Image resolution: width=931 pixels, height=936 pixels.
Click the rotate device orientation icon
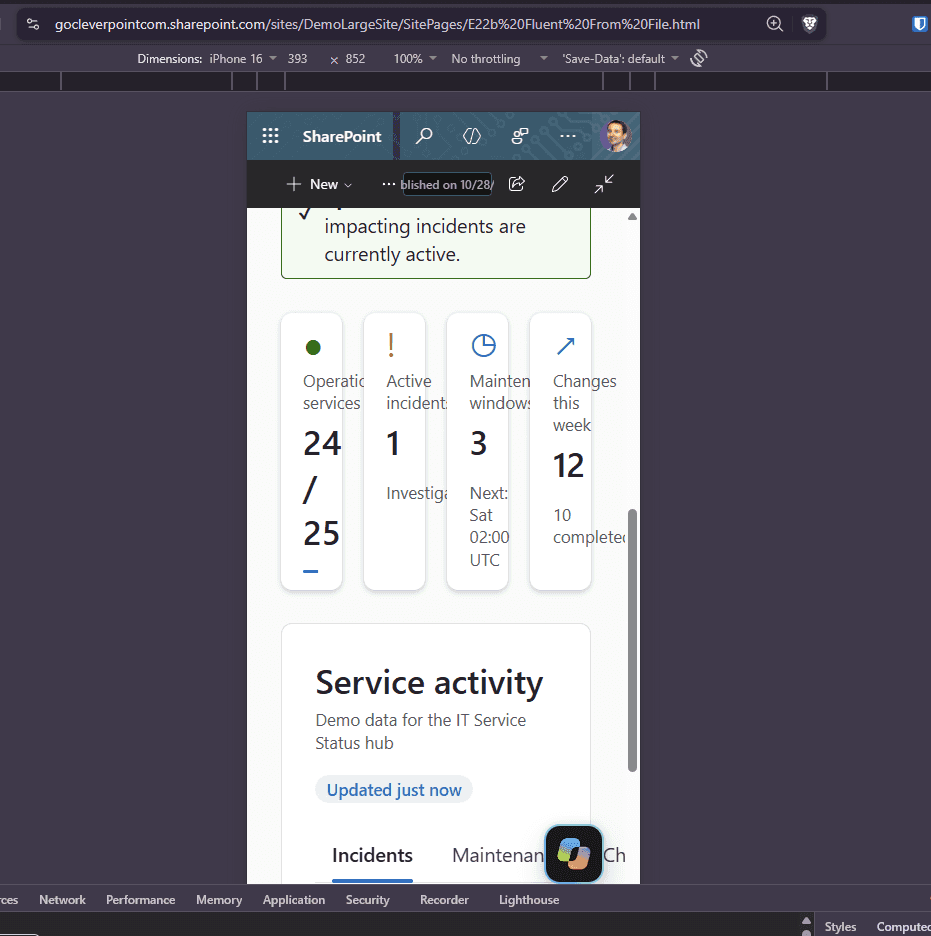(698, 58)
